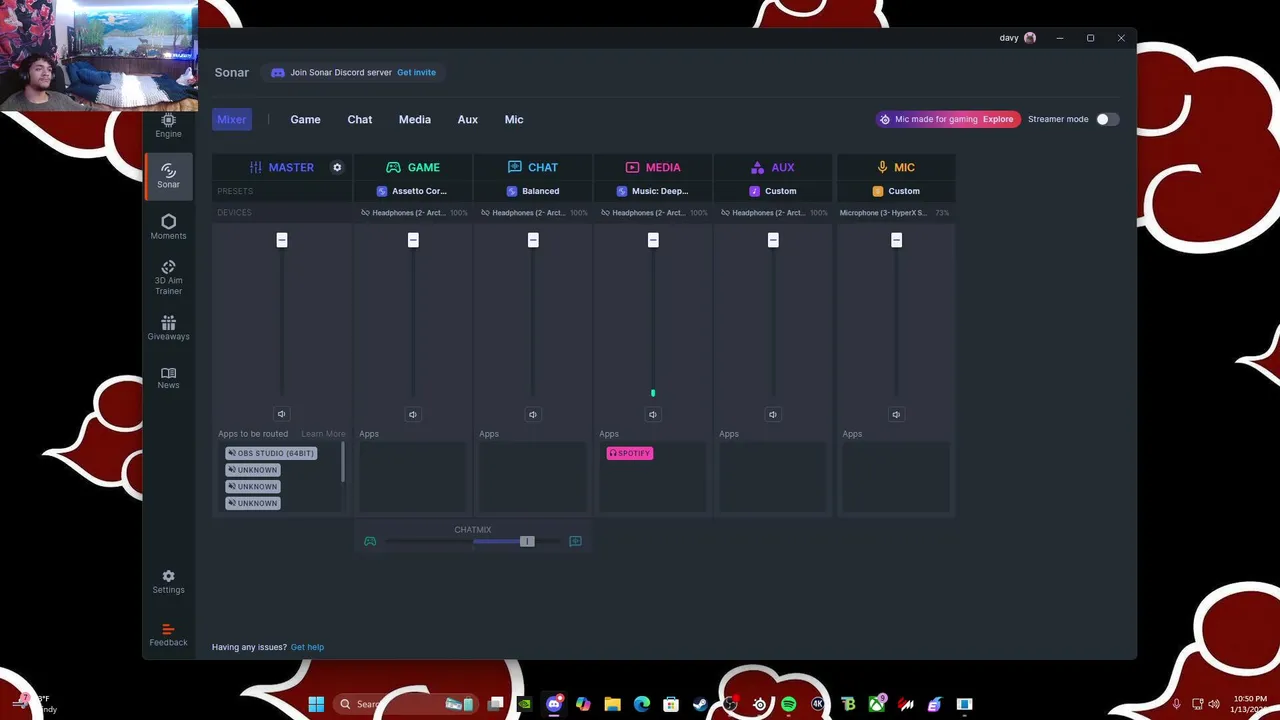Switch to the Chat tab
Image resolution: width=1280 pixels, height=720 pixels.
click(x=360, y=119)
